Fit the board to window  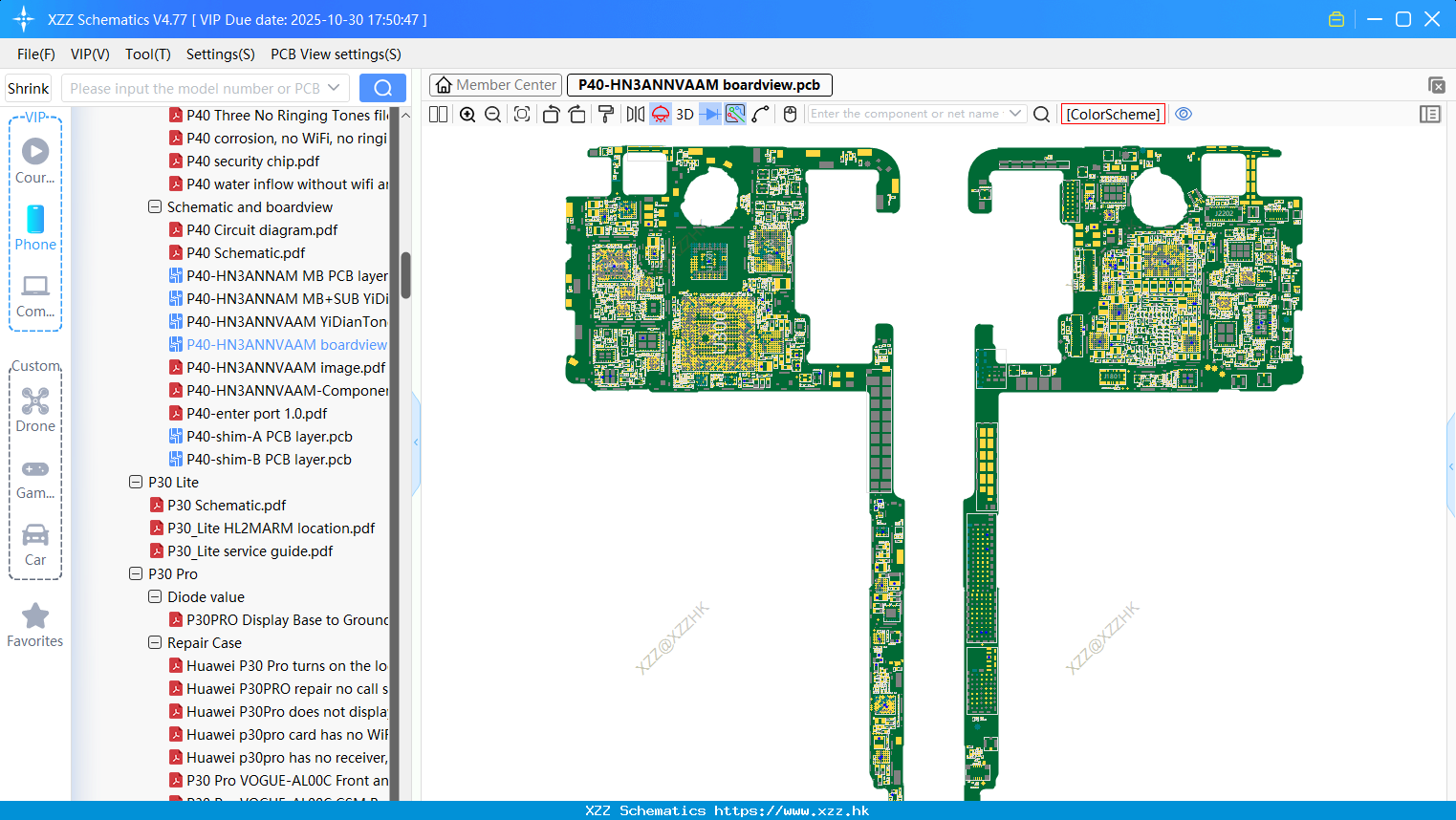(522, 114)
